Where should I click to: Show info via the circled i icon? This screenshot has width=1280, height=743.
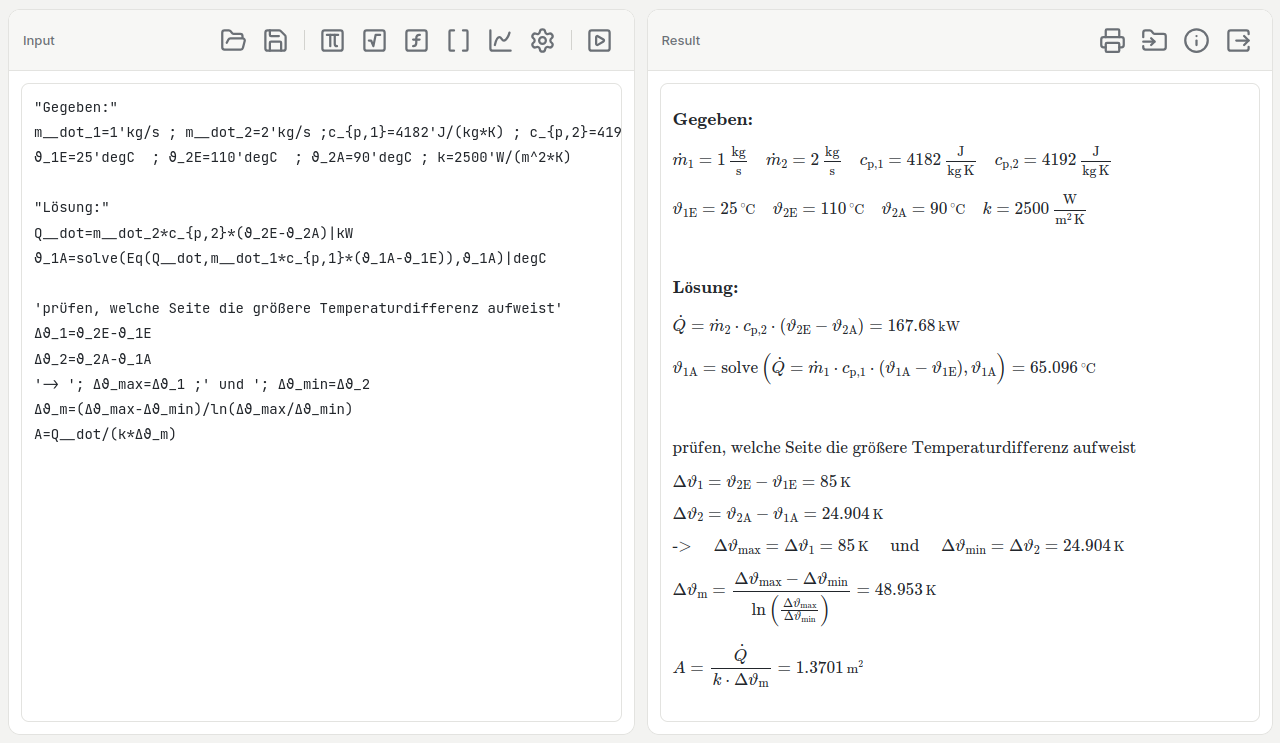[x=1196, y=40]
